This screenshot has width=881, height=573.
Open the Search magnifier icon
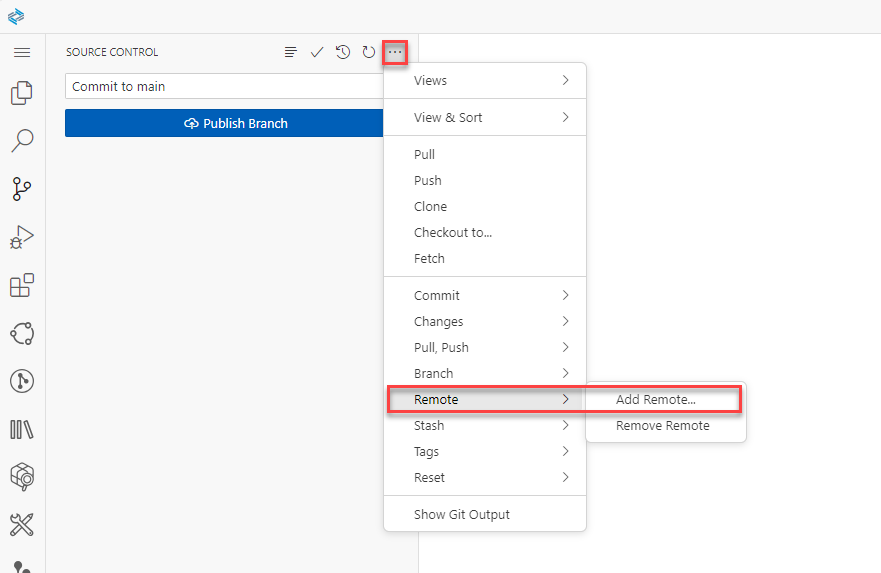point(22,140)
